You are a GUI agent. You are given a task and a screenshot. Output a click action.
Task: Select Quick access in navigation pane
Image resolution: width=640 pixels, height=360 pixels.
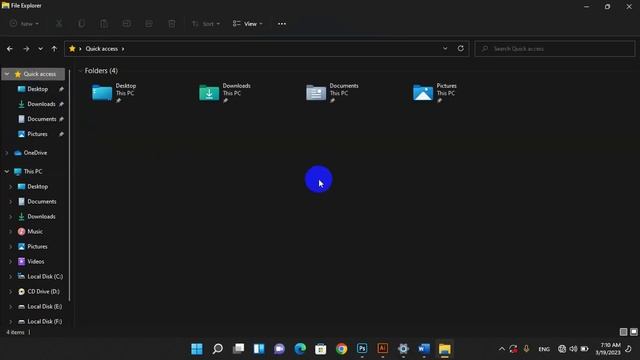pos(39,74)
